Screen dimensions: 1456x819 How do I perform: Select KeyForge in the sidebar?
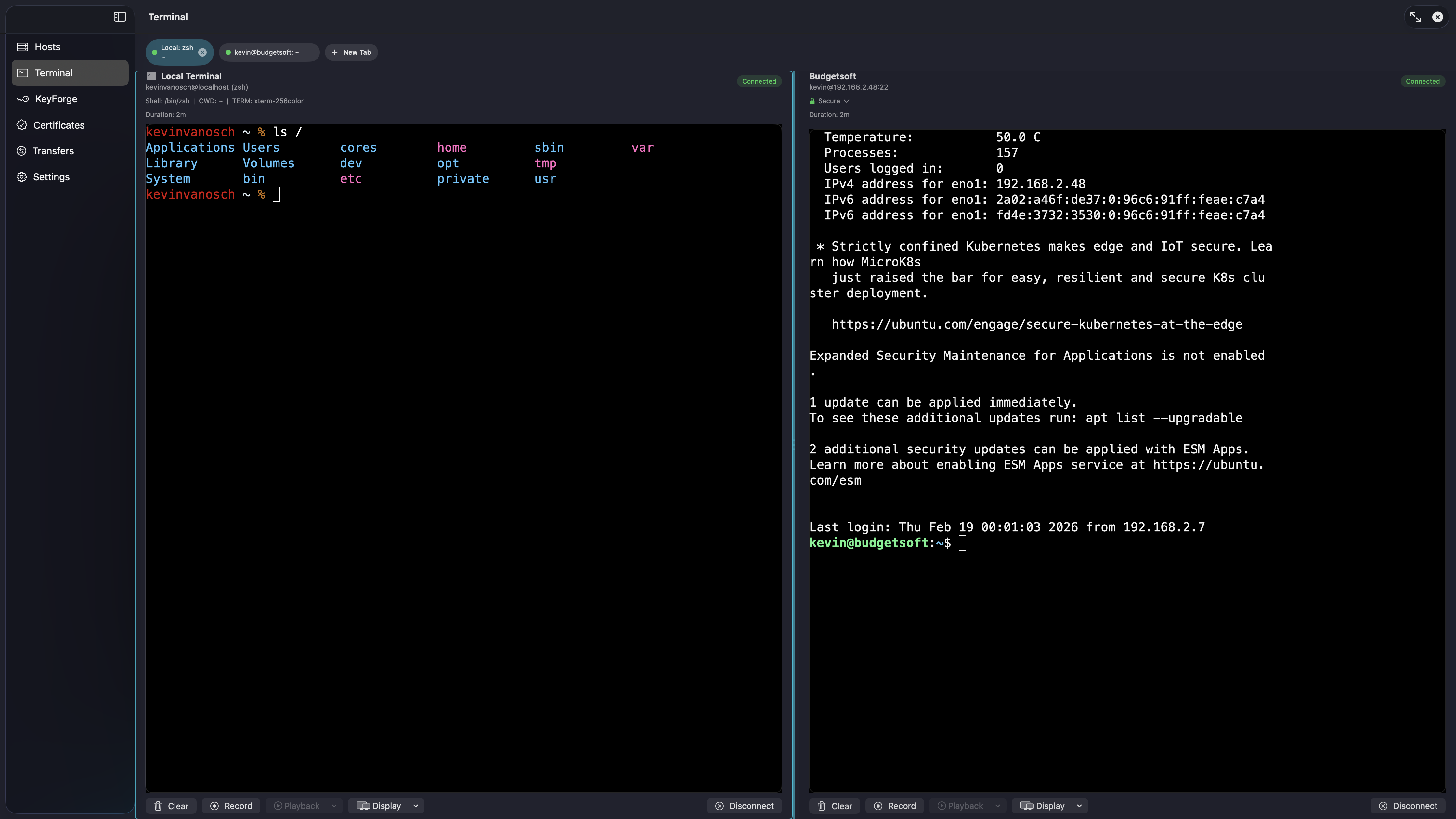(x=57, y=99)
